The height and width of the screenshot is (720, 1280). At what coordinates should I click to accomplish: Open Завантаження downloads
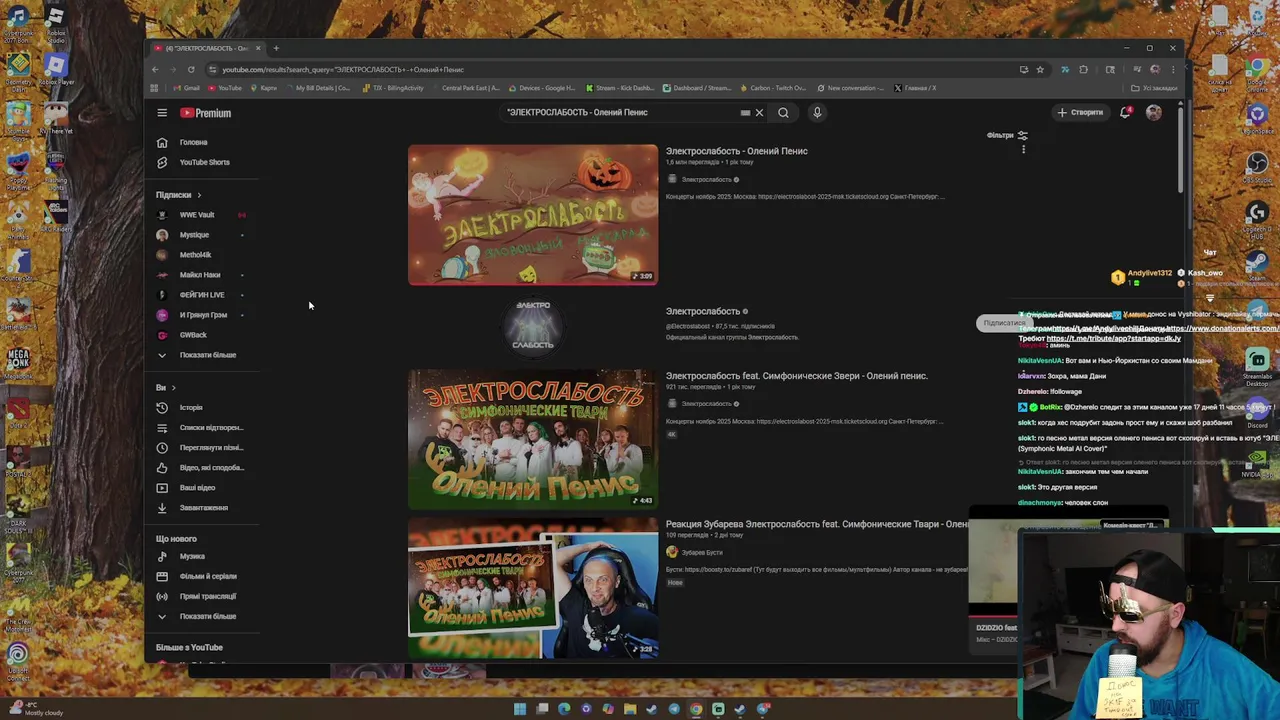(x=203, y=507)
